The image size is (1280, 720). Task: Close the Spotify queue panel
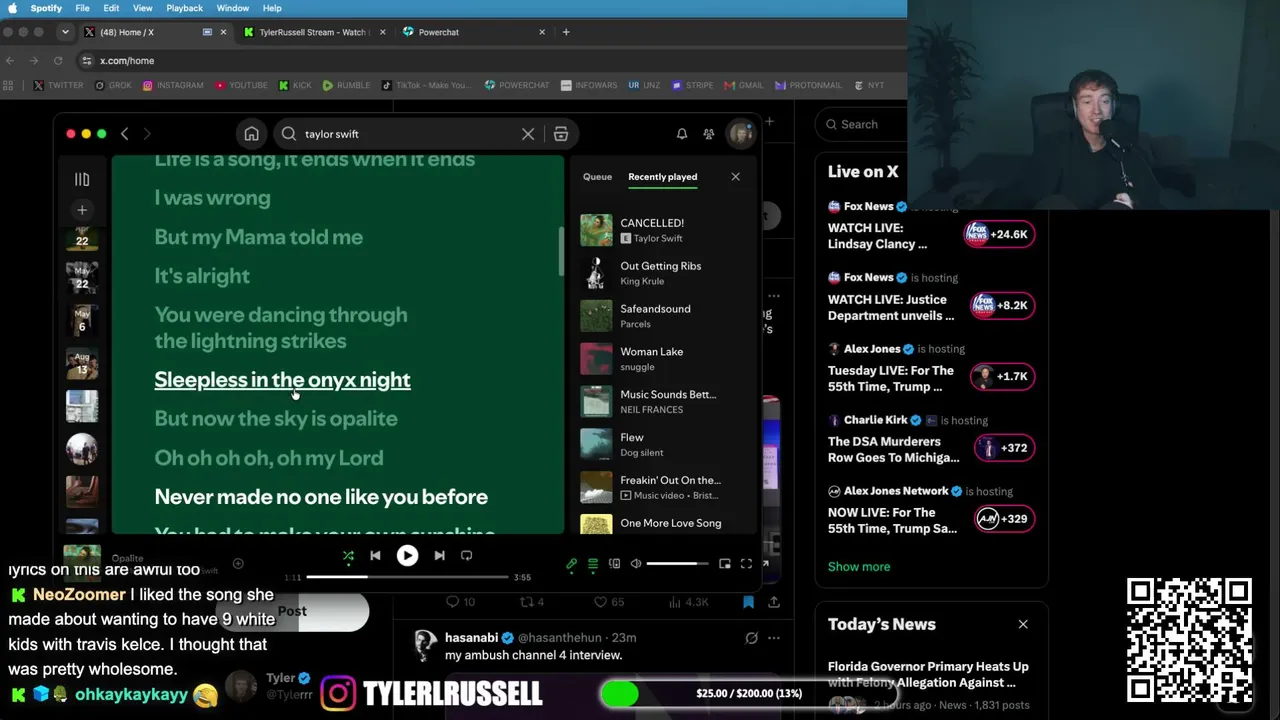[735, 177]
